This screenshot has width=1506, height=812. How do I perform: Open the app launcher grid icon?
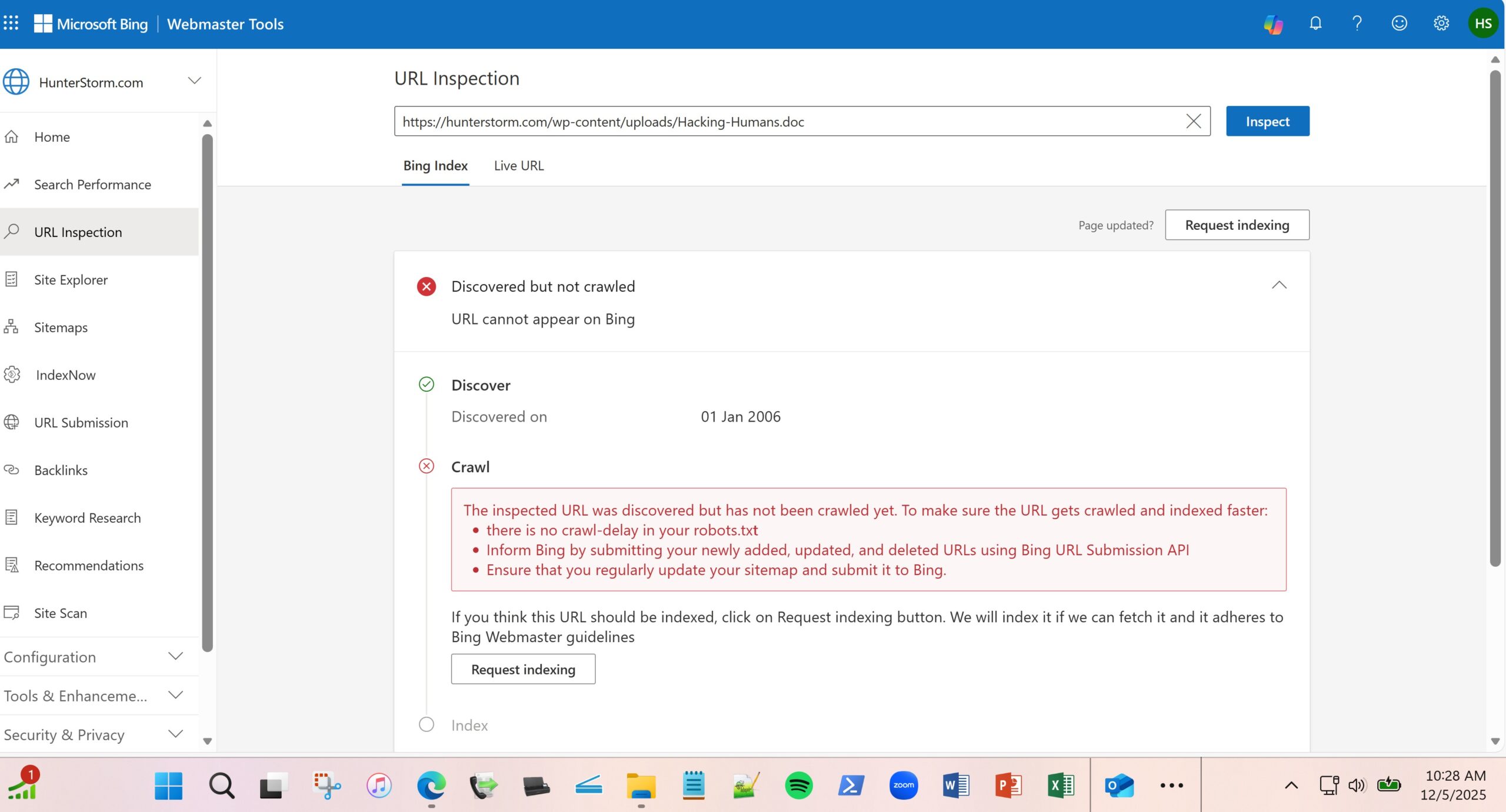(11, 24)
